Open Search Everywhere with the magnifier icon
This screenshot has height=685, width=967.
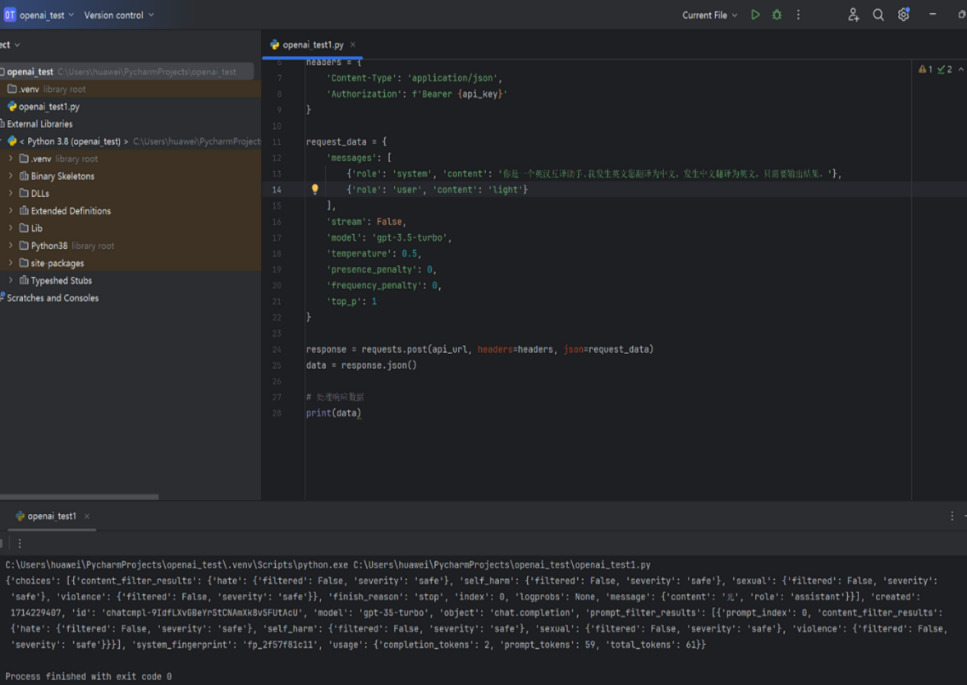(878, 15)
